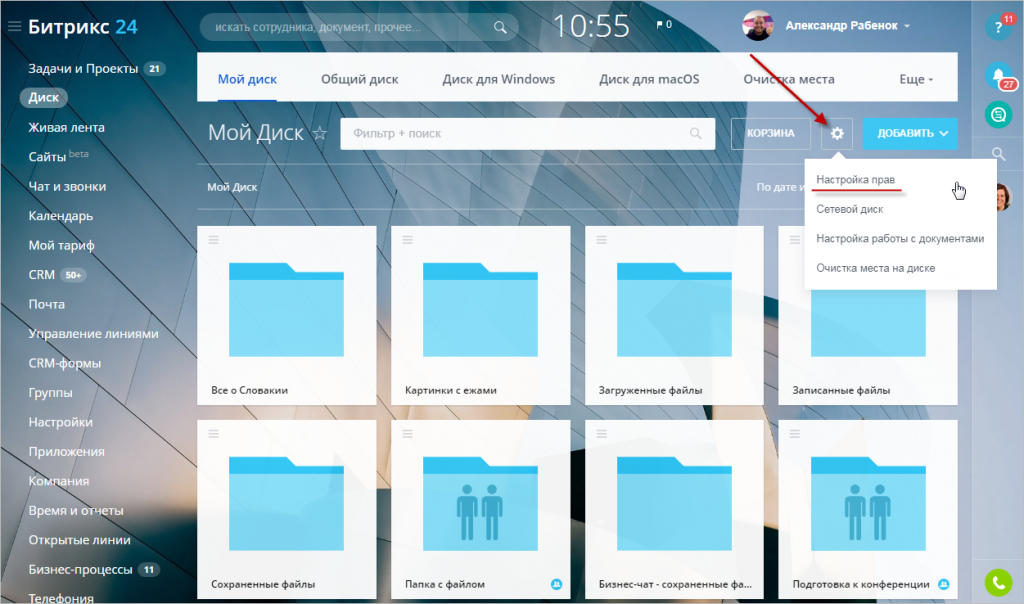Switch to the Диск для Windows tab
The width and height of the screenshot is (1024, 604).
point(498,79)
